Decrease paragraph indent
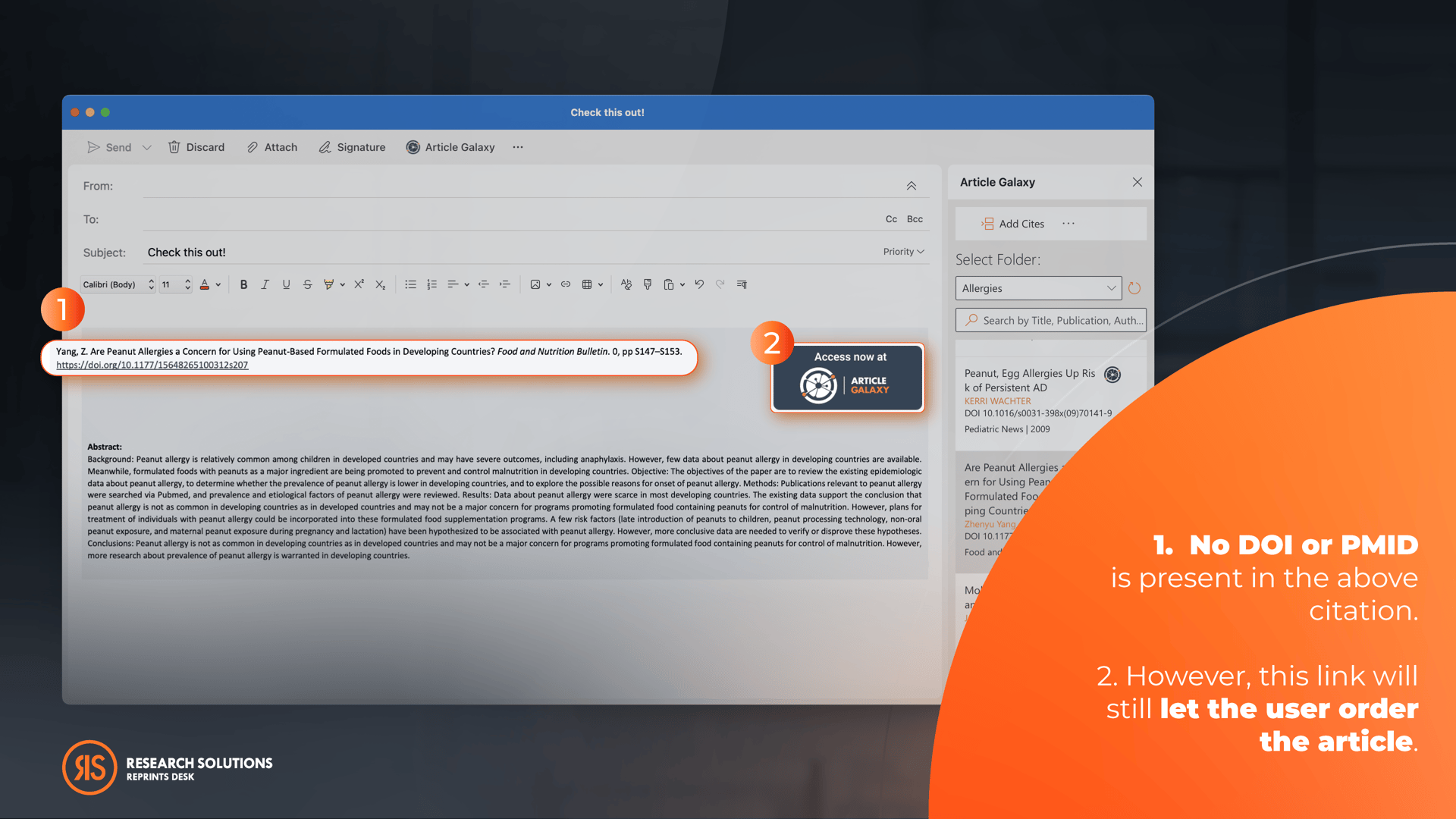Viewport: 1456px width, 819px height. (483, 284)
